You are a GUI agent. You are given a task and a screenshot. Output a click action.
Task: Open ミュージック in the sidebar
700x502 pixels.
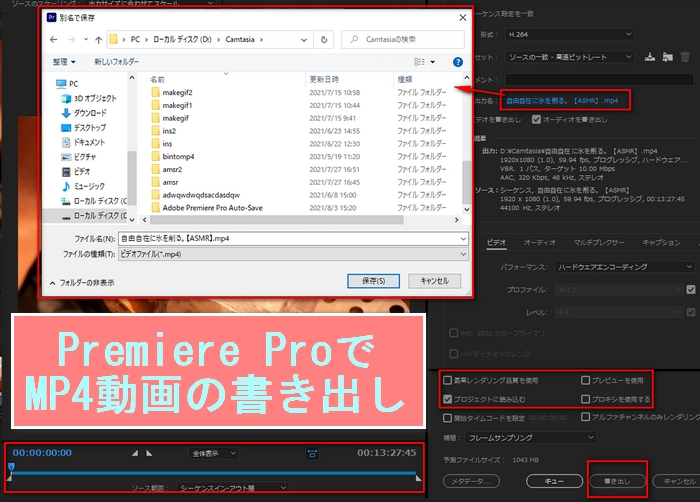(83, 186)
